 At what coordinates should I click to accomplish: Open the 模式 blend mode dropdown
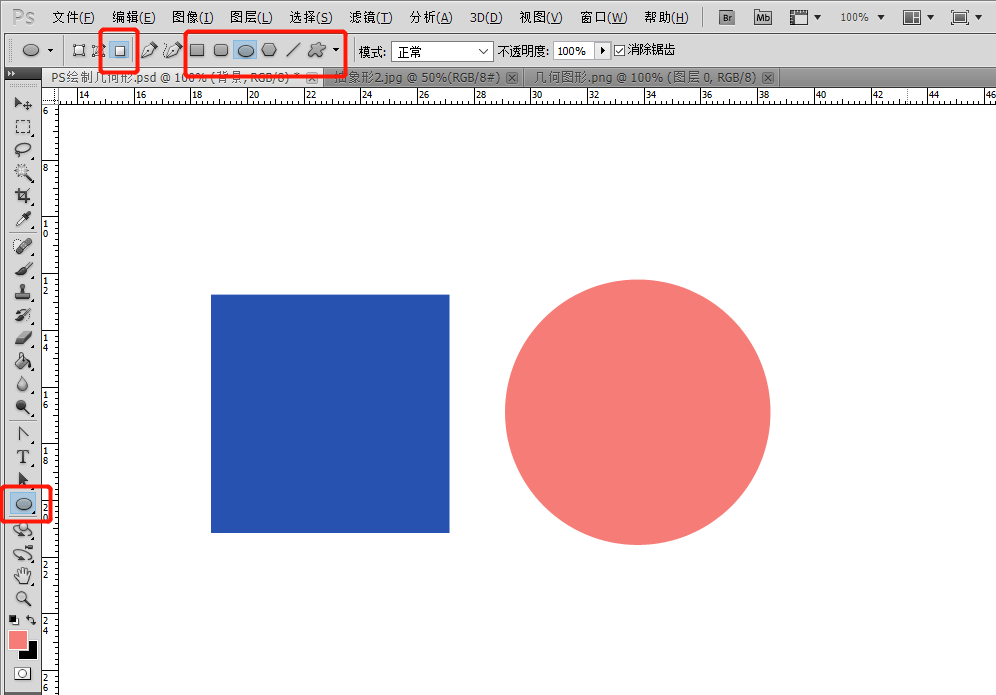[x=442, y=51]
